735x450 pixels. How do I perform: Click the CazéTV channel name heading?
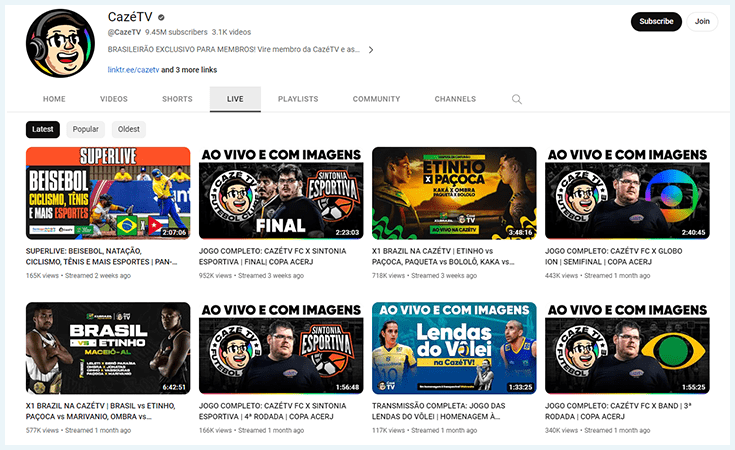(130, 17)
